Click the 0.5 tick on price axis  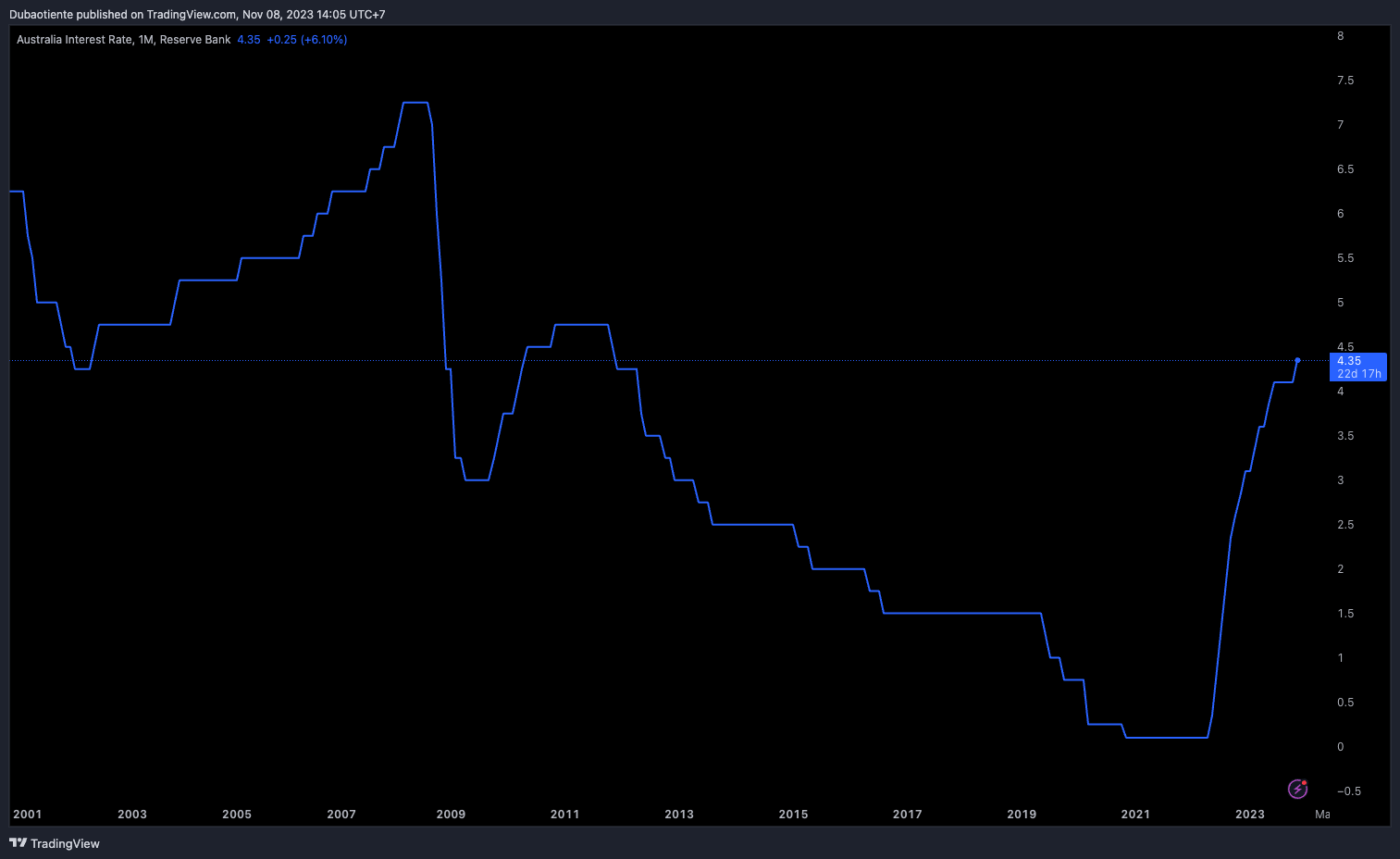(x=1345, y=703)
